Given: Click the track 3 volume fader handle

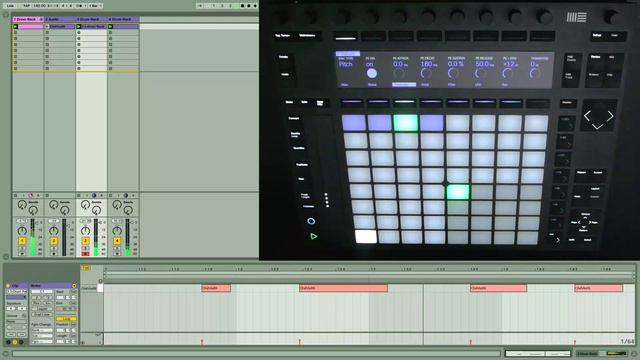Looking at the screenshot, I should click(x=100, y=222).
